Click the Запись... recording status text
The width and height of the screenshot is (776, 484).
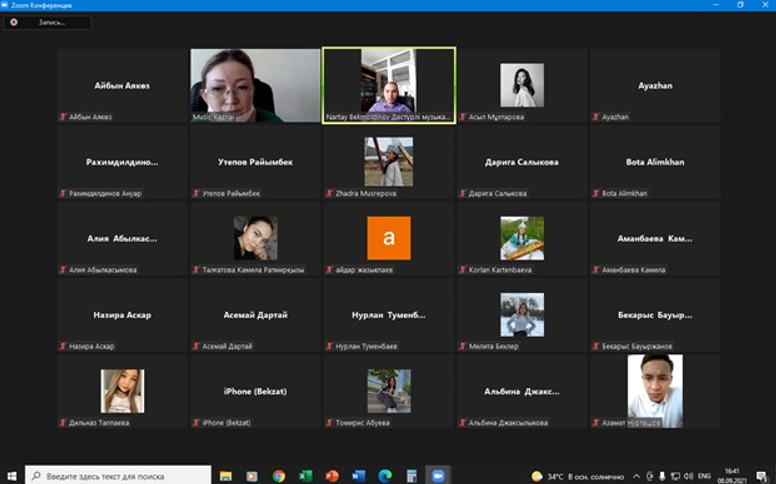(x=51, y=22)
